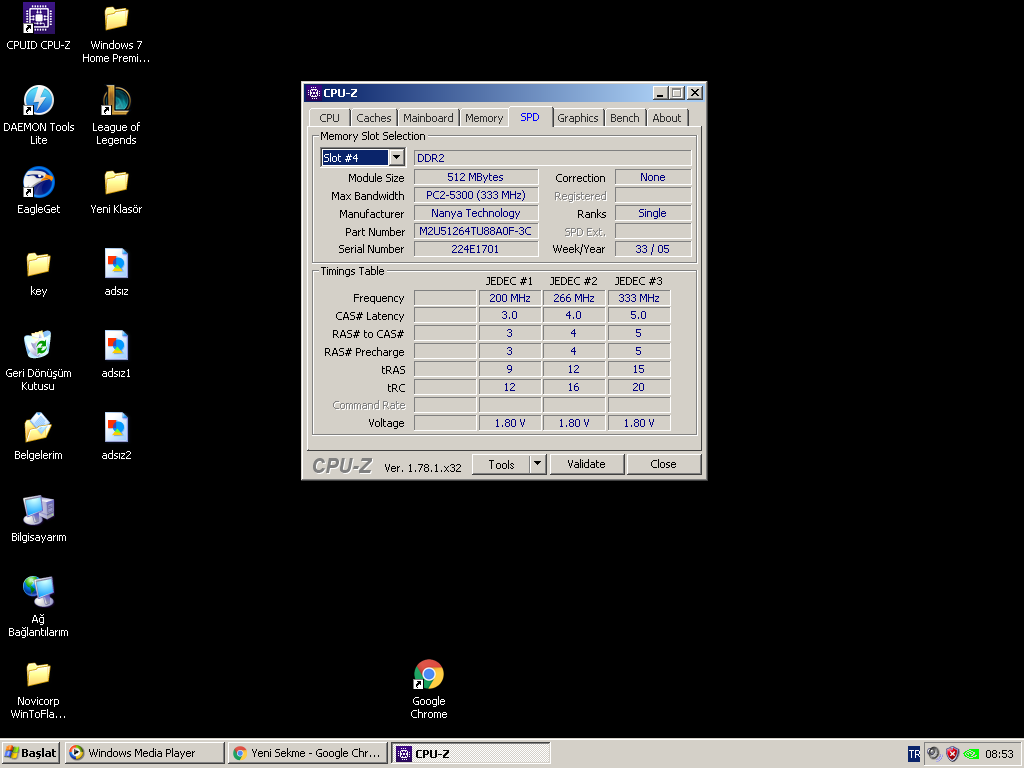Open the CPUID CPU-Z desktop shortcut
The image size is (1024, 768).
click(x=38, y=19)
